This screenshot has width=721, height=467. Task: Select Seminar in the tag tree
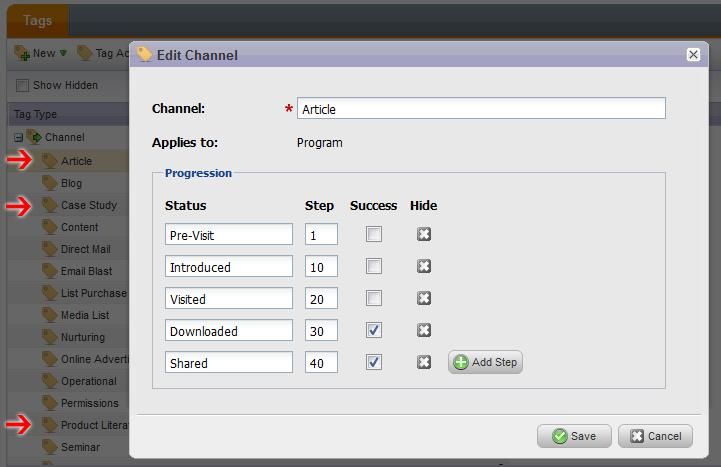[80, 447]
